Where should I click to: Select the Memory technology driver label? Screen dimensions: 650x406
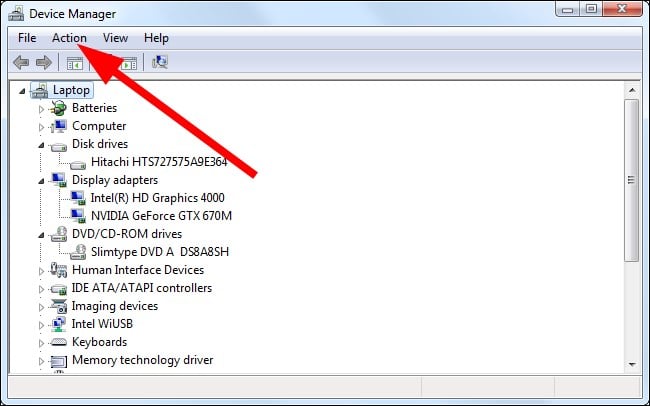click(143, 360)
